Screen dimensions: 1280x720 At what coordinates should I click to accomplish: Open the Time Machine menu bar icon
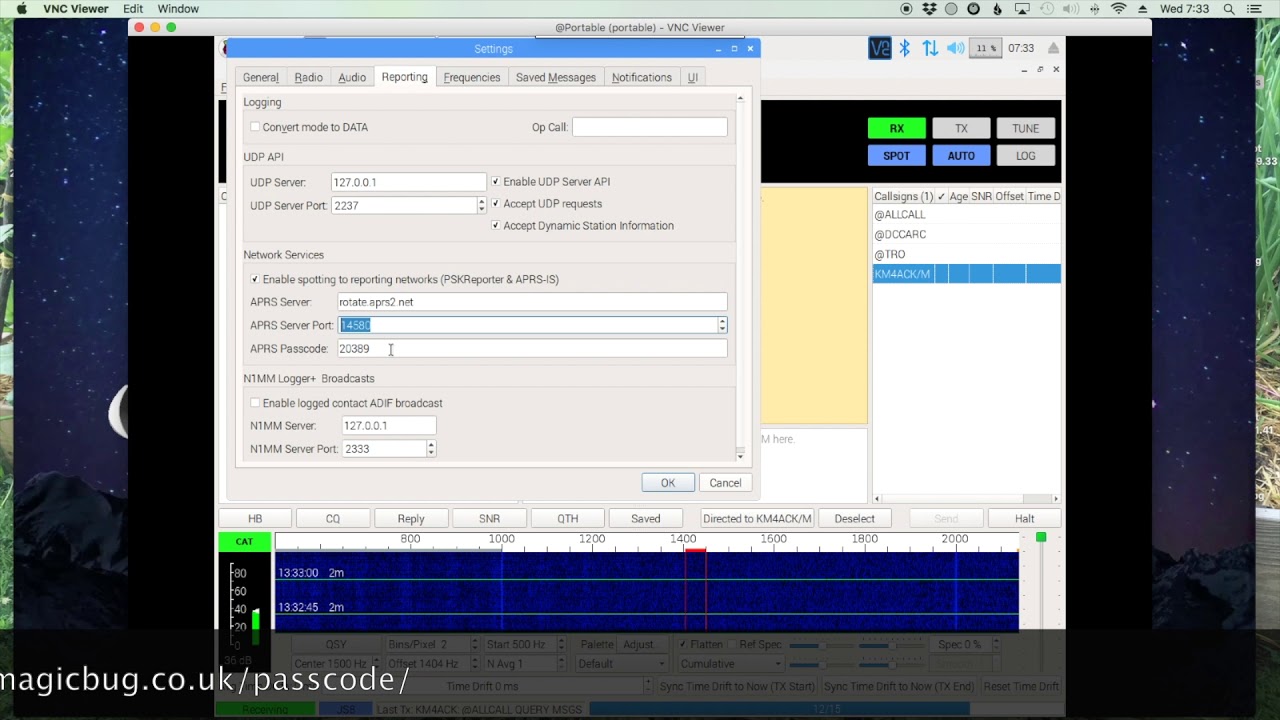1045,9
